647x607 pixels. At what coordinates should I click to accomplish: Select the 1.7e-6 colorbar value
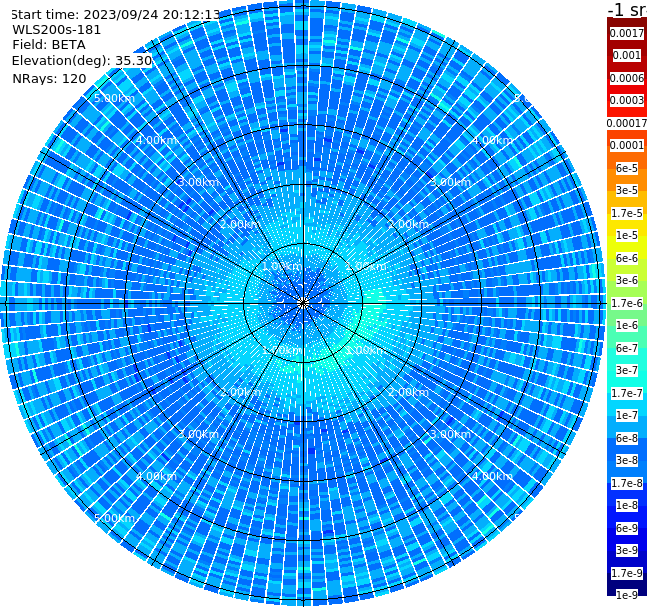tap(626, 303)
